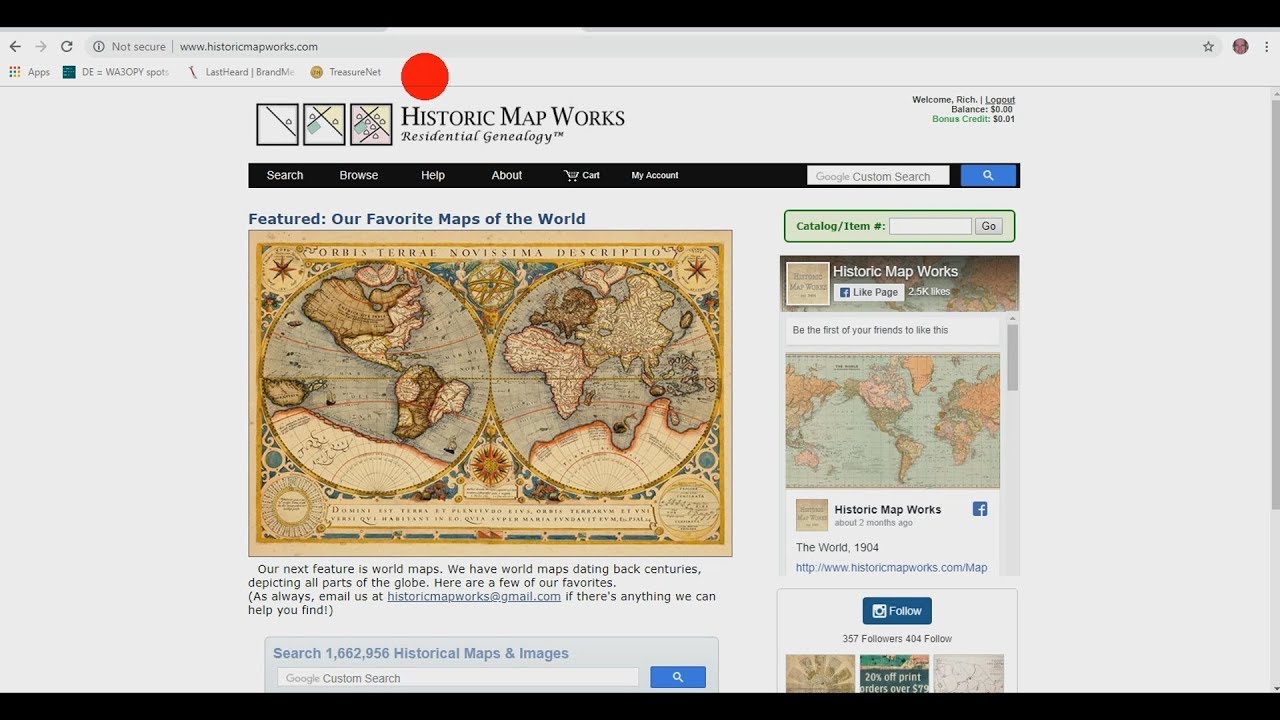1280x720 pixels.
Task: Click the Historic Map Works Facebook title
Action: (895, 271)
